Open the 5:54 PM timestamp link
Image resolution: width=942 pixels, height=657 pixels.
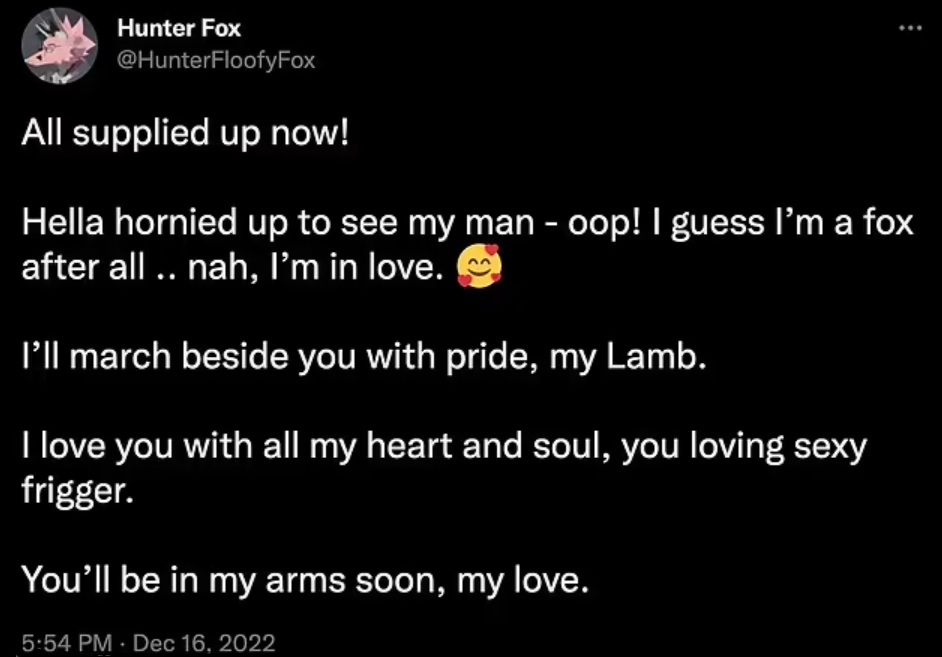62,642
